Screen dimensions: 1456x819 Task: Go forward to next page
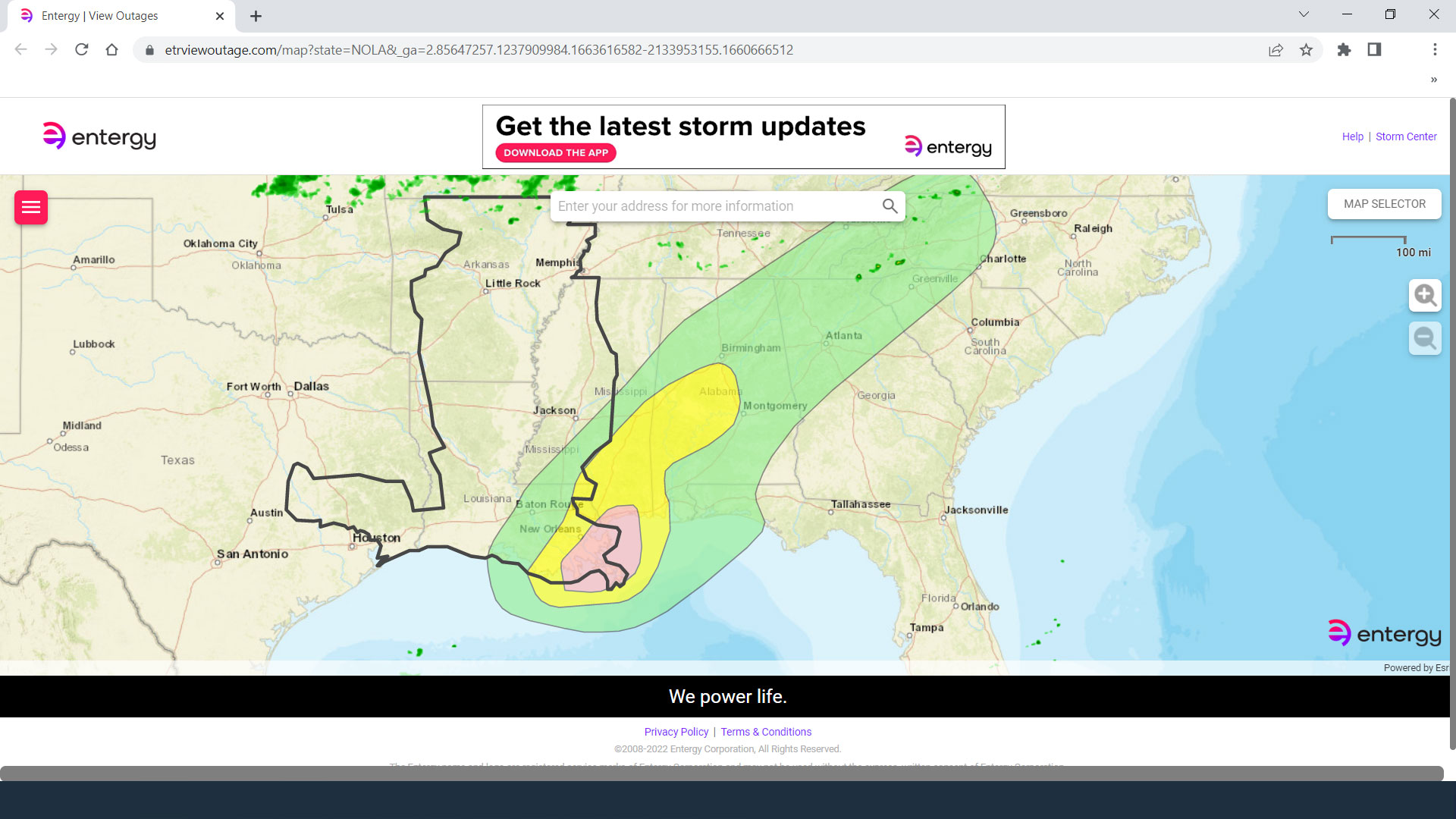pos(51,49)
